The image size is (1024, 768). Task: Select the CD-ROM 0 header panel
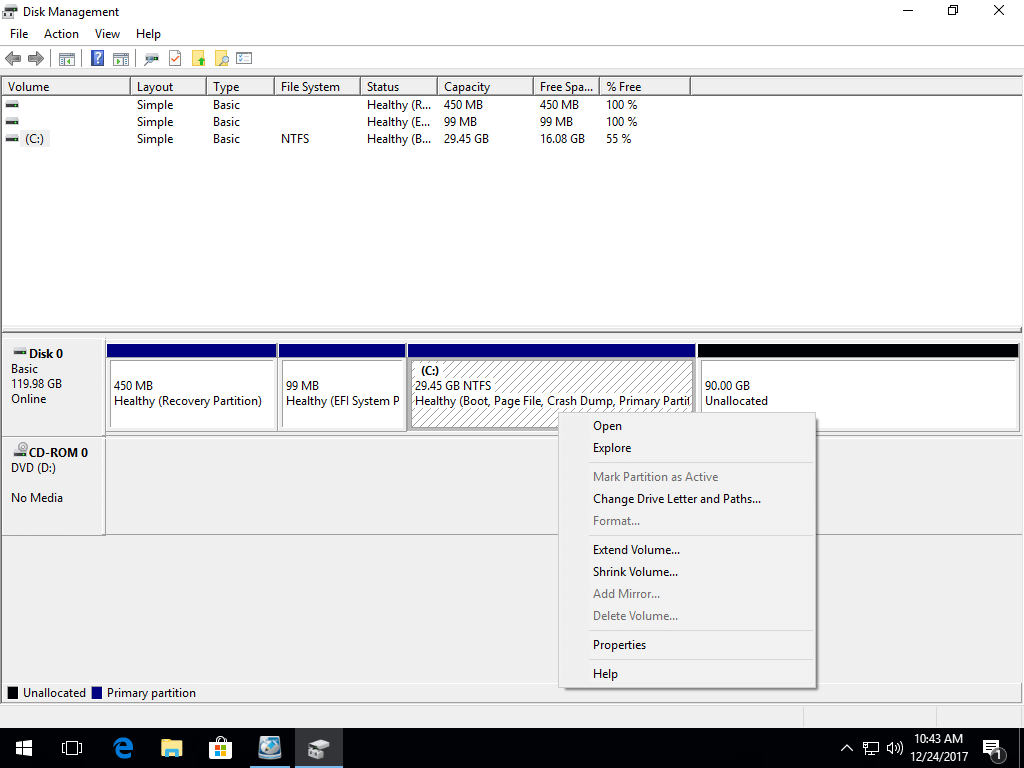pos(53,486)
